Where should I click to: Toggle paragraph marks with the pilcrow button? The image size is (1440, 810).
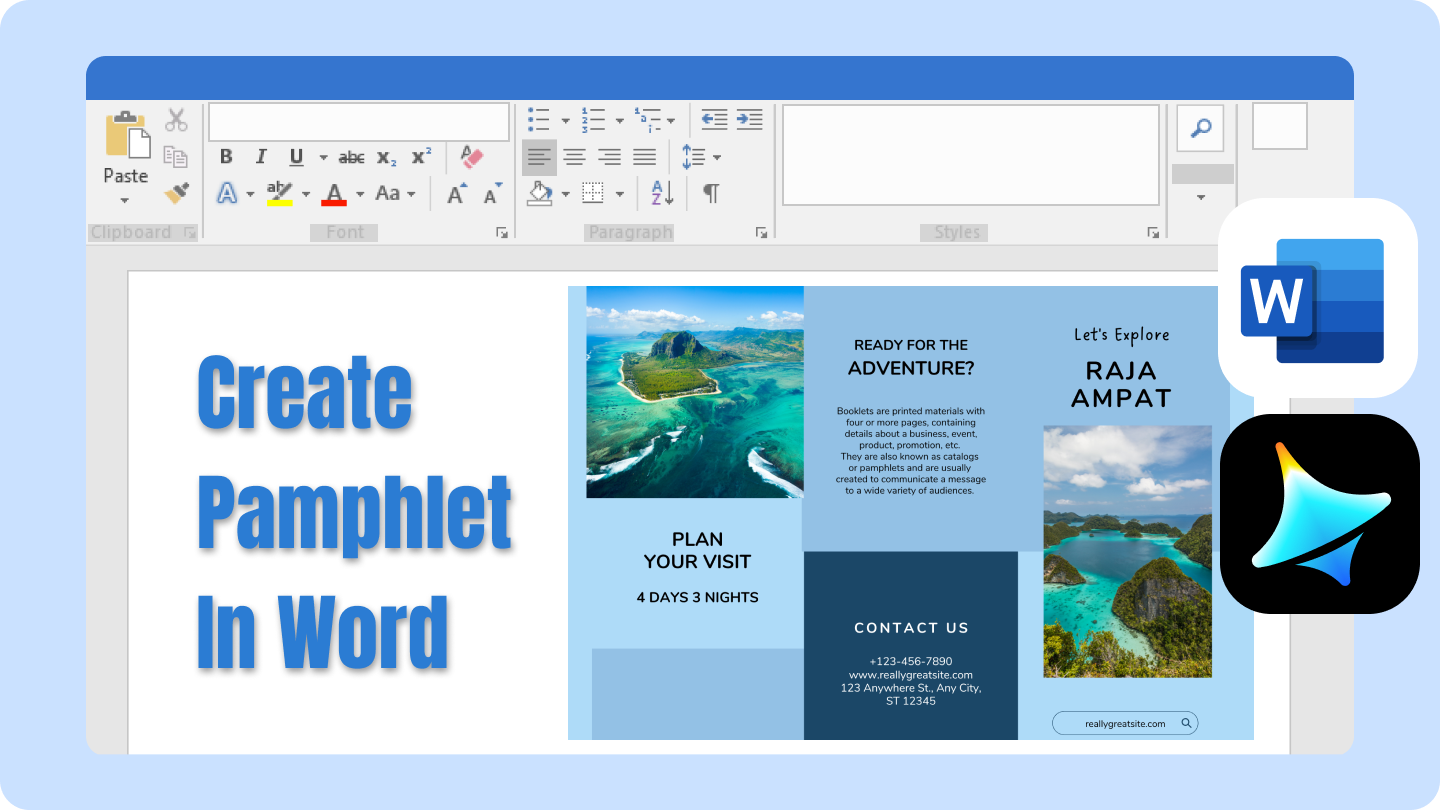712,192
